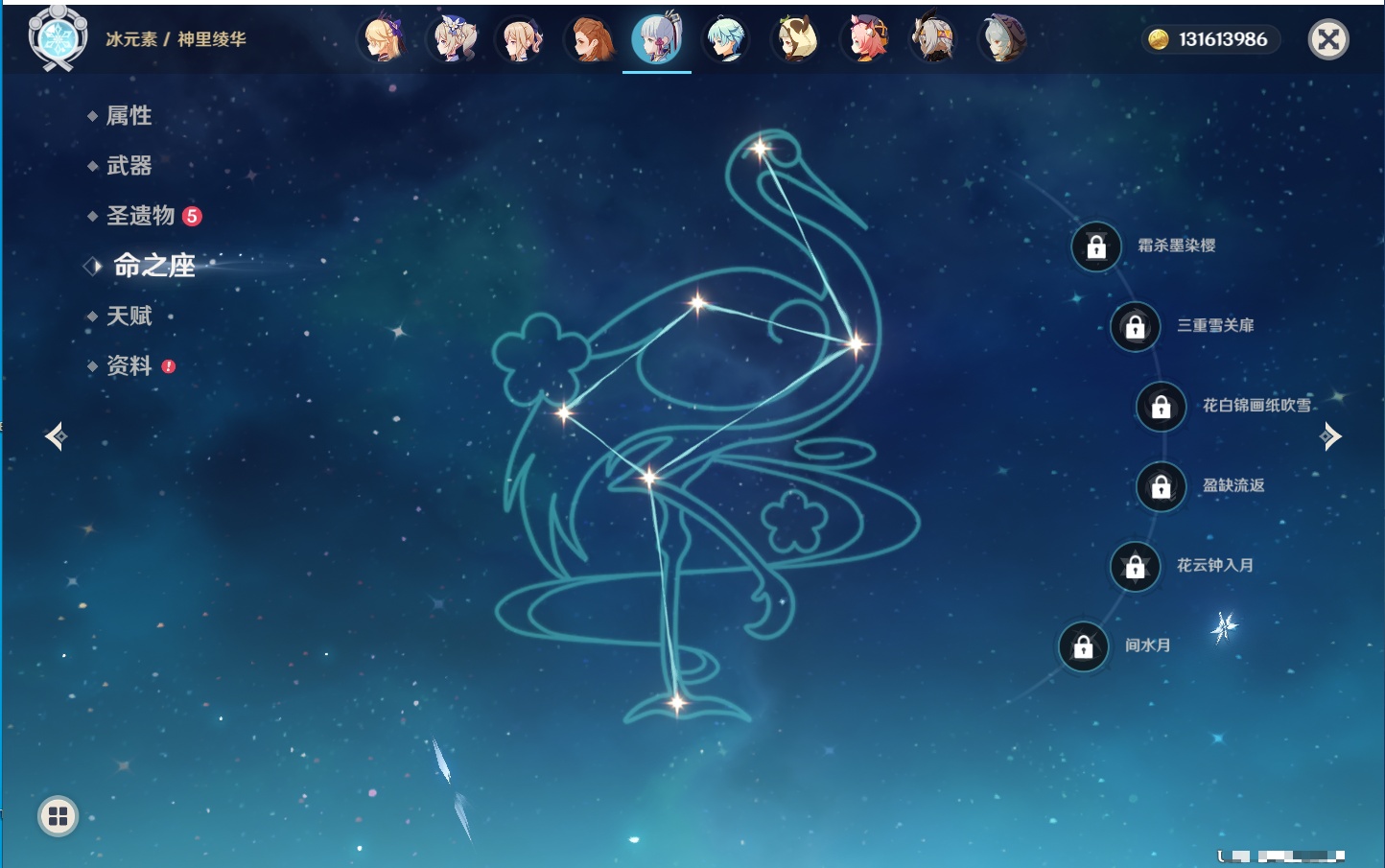
Task: Close the character screen with X
Action: [x=1328, y=39]
